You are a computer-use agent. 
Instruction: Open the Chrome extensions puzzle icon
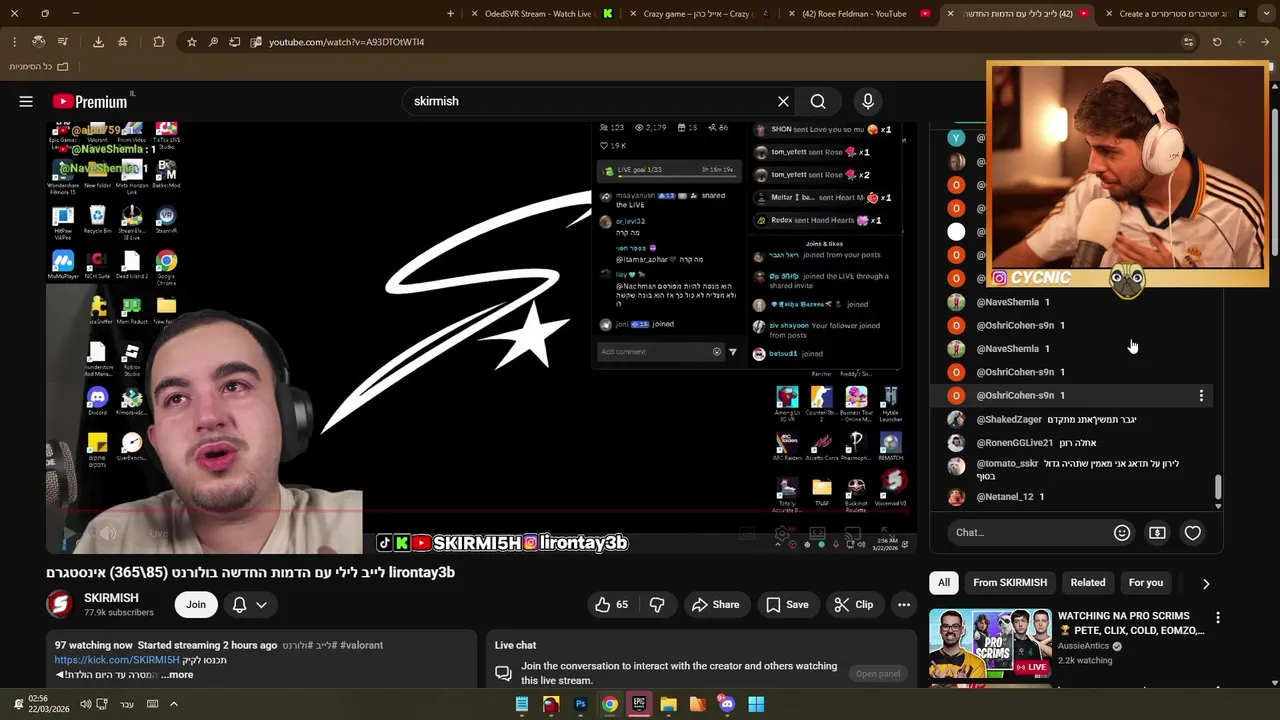(x=159, y=42)
